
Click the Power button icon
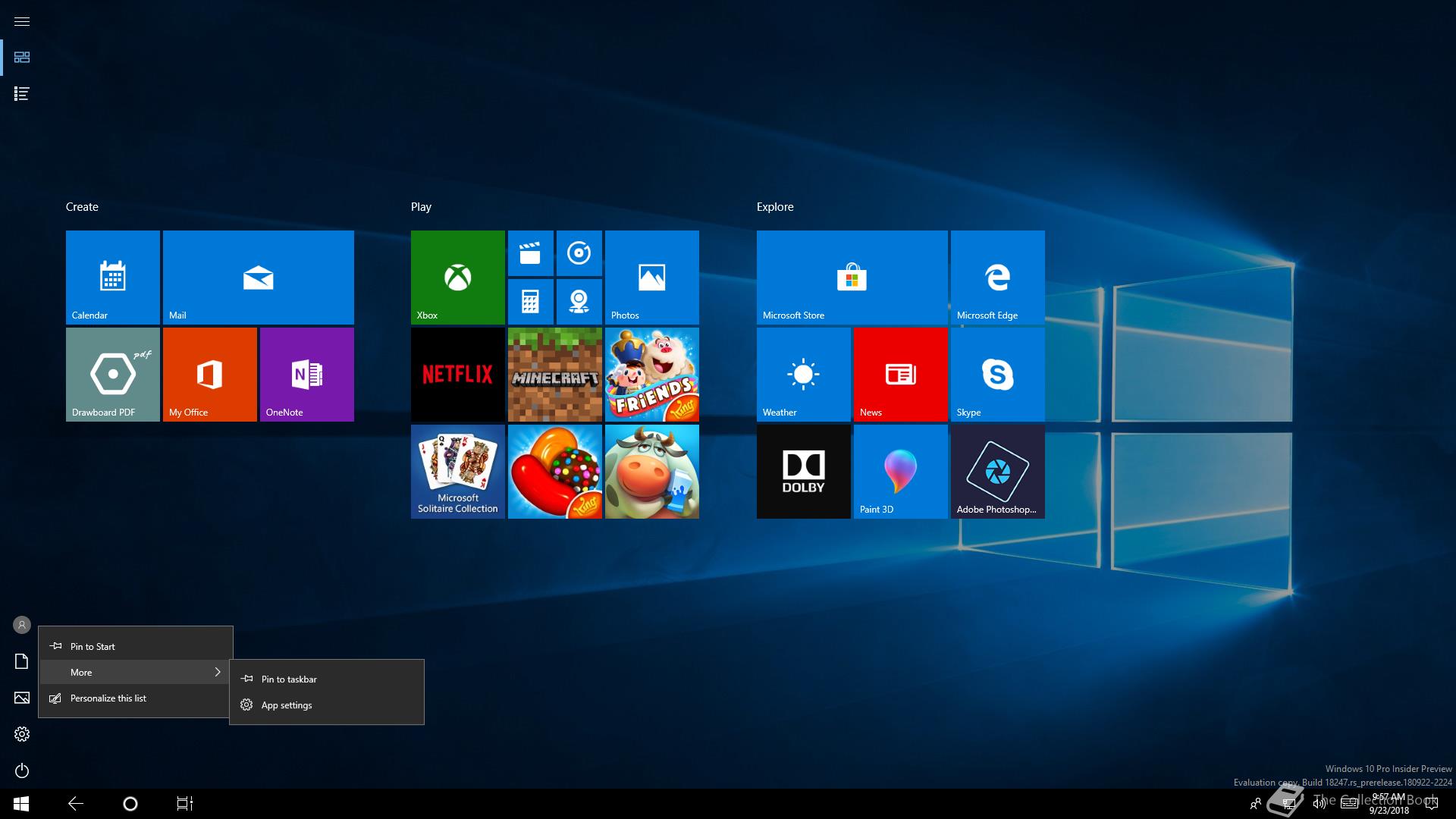22,770
